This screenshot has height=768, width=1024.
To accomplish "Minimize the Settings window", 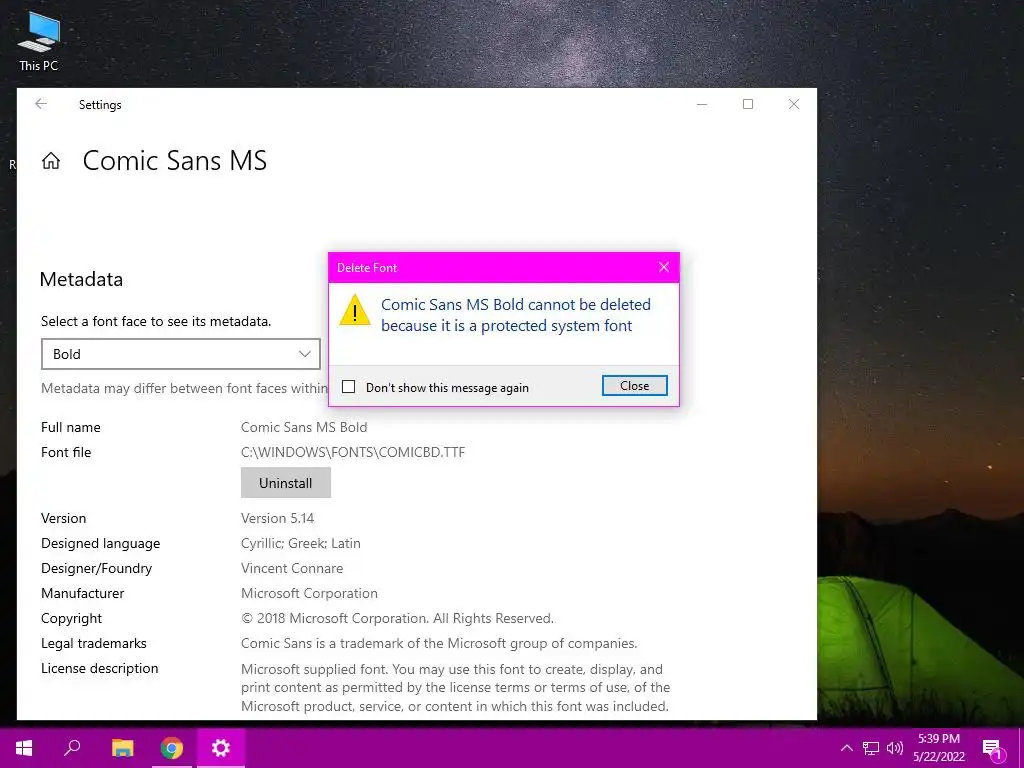I will click(x=702, y=104).
